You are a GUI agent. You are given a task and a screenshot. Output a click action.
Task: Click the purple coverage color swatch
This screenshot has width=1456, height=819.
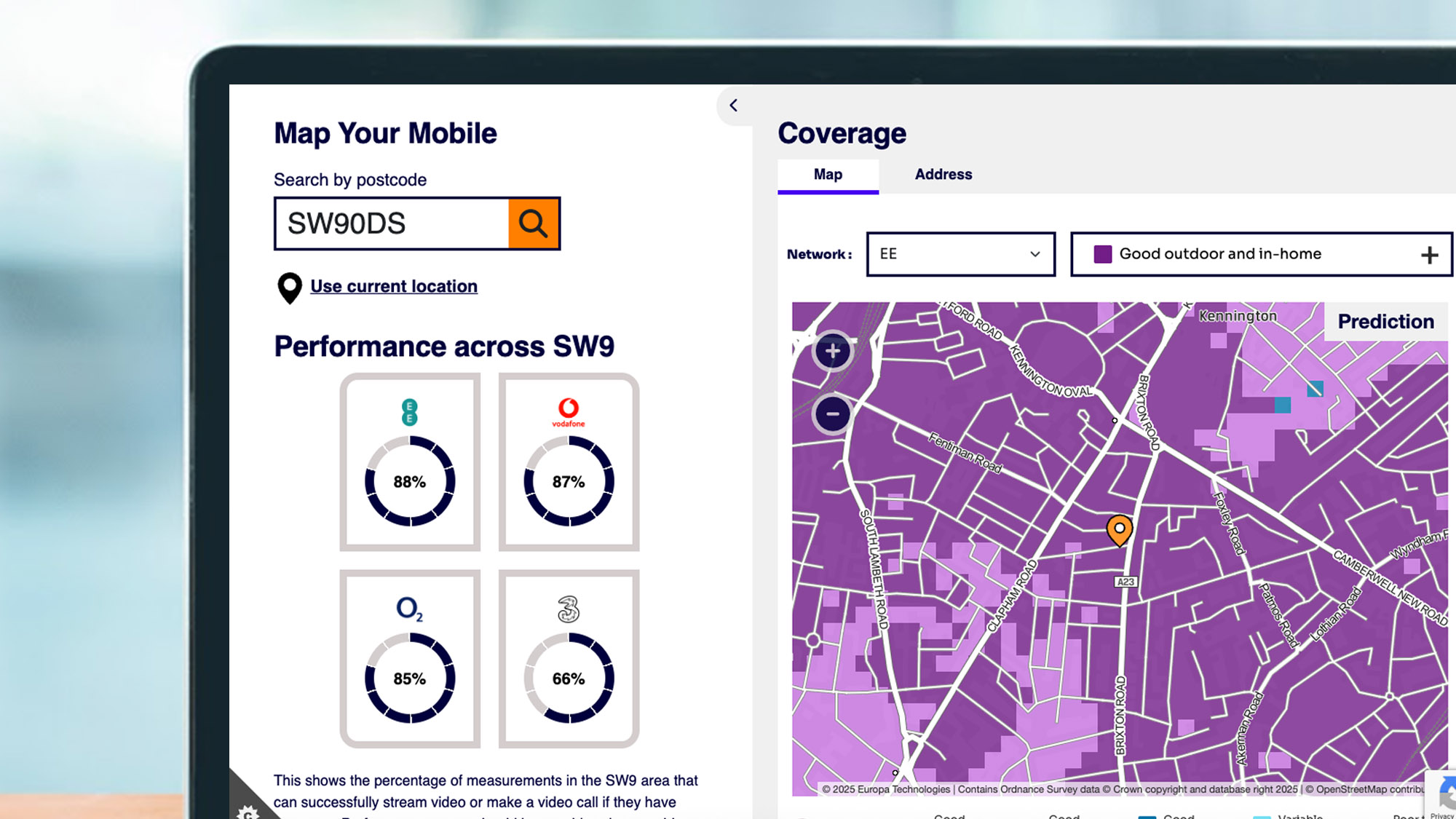tap(1101, 253)
